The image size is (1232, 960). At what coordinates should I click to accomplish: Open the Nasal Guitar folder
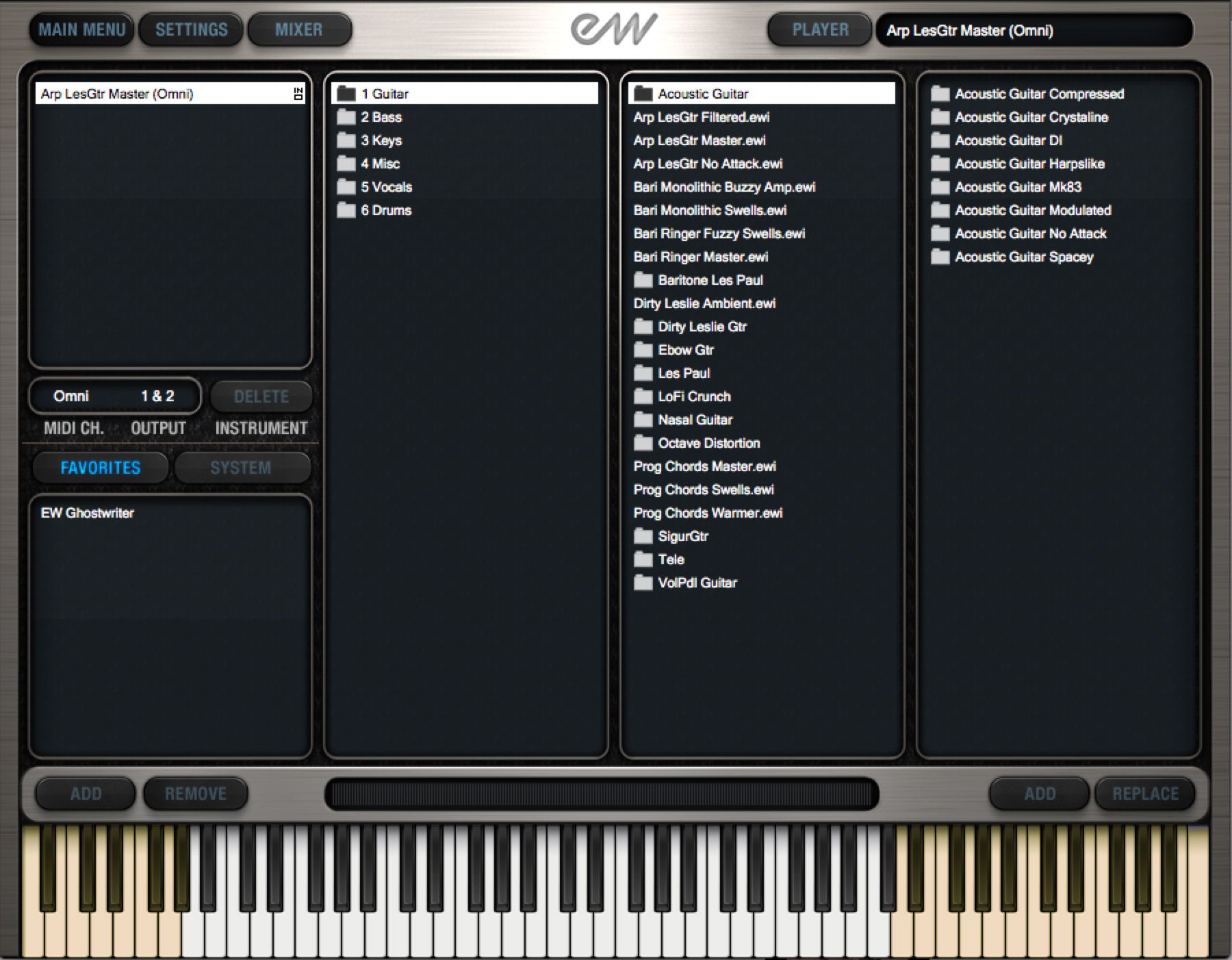(x=683, y=420)
